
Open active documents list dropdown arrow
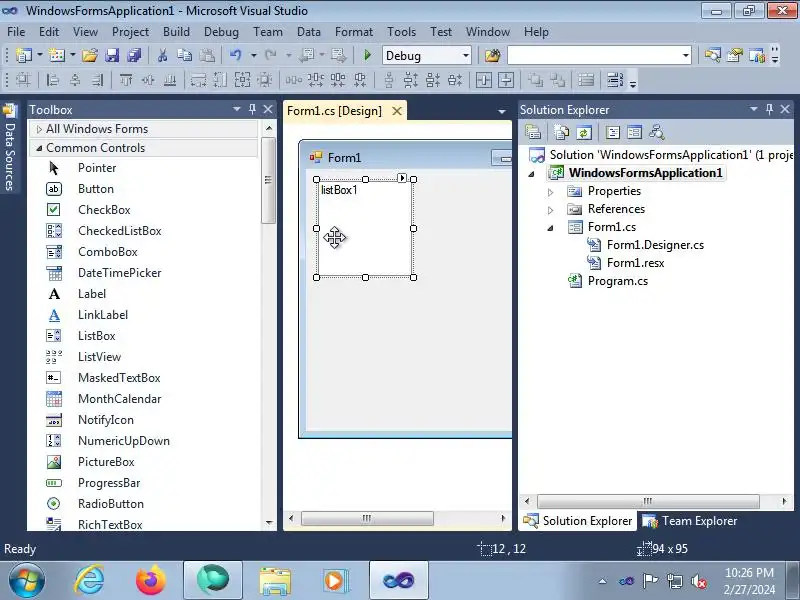(x=502, y=111)
